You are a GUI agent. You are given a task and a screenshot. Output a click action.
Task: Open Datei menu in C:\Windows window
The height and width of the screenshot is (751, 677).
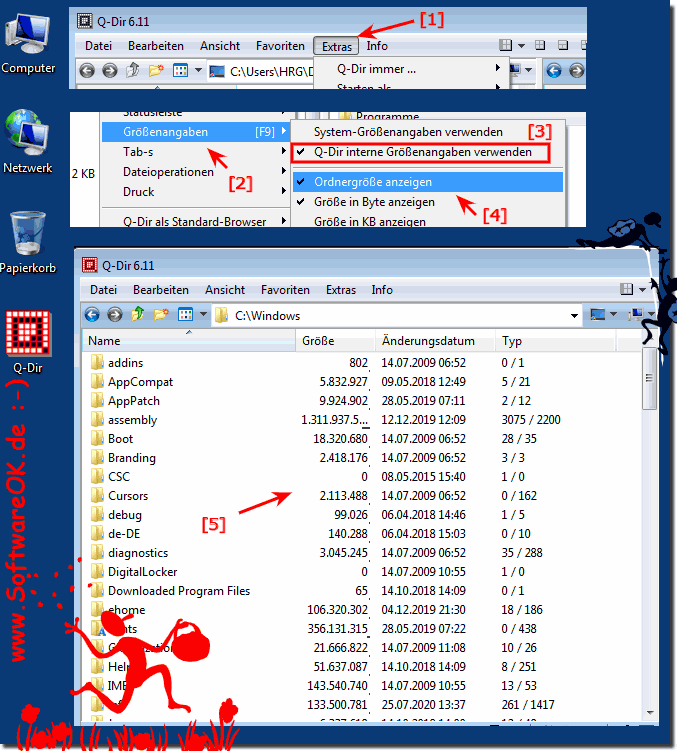103,290
